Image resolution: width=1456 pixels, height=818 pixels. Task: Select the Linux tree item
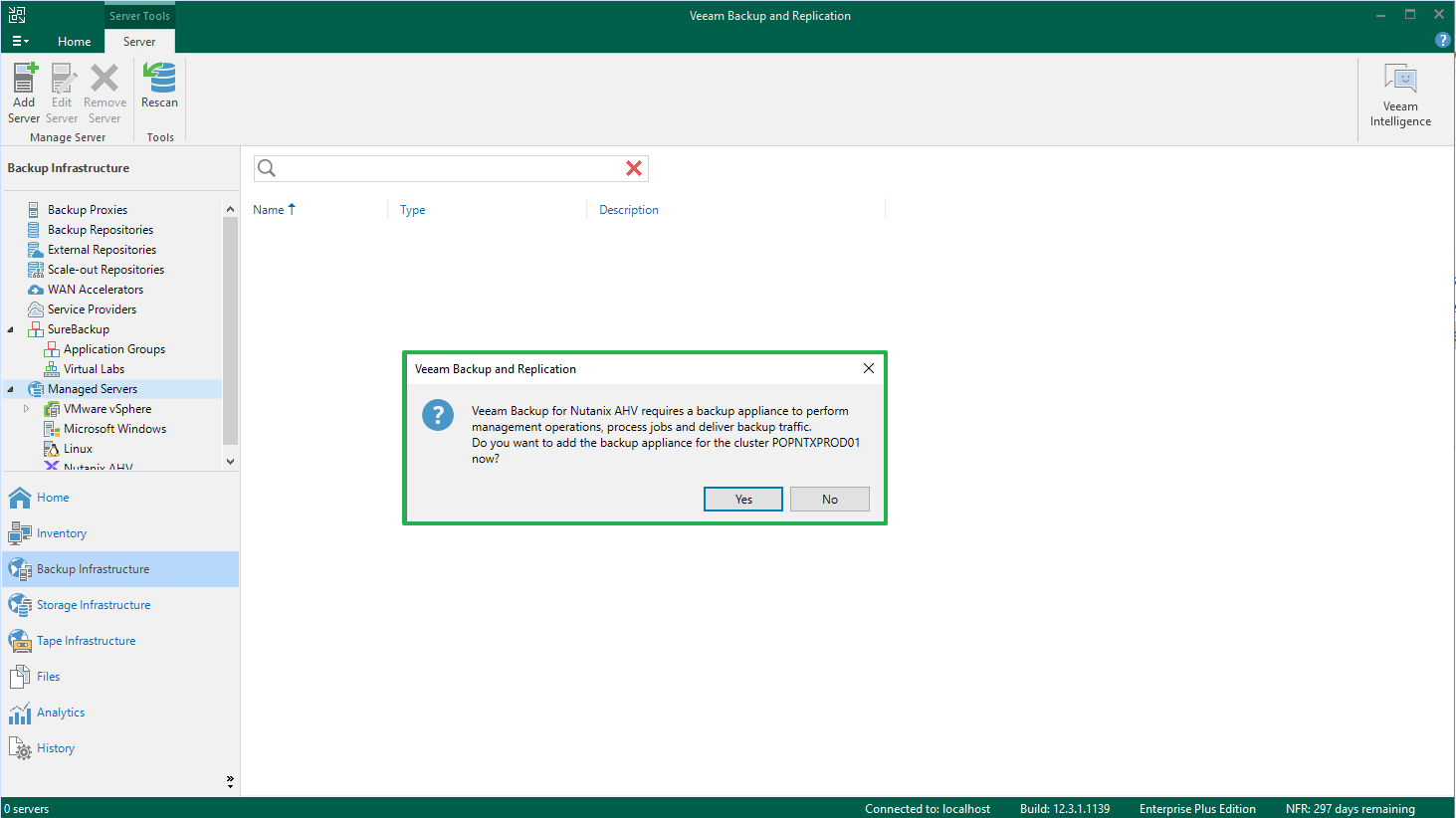(78, 449)
